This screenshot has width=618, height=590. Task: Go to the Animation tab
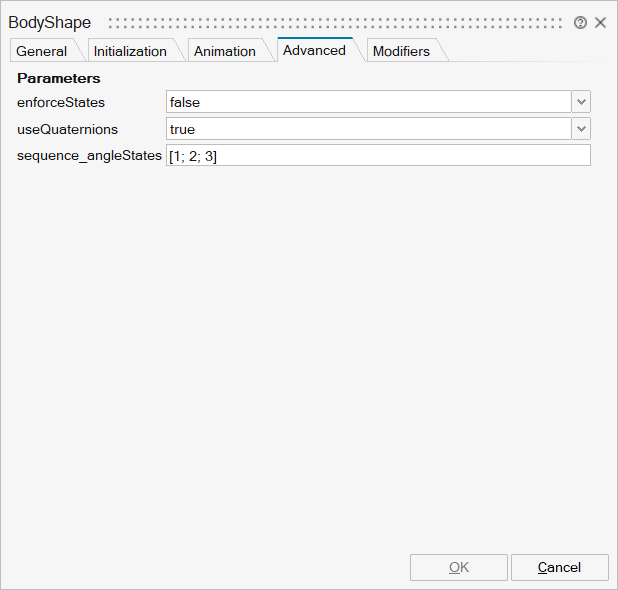click(224, 51)
